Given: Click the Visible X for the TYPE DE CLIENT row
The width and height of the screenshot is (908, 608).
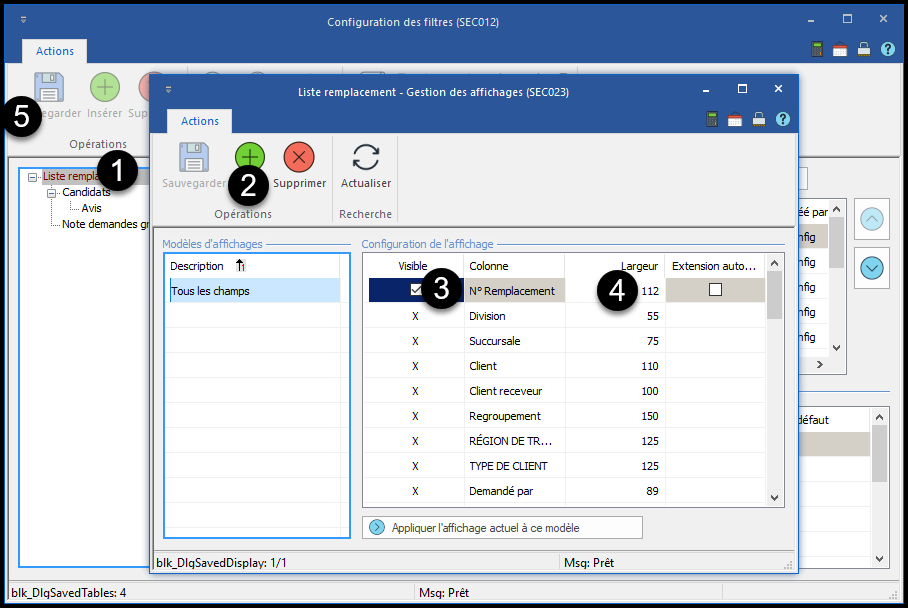Looking at the screenshot, I should pos(415,466).
